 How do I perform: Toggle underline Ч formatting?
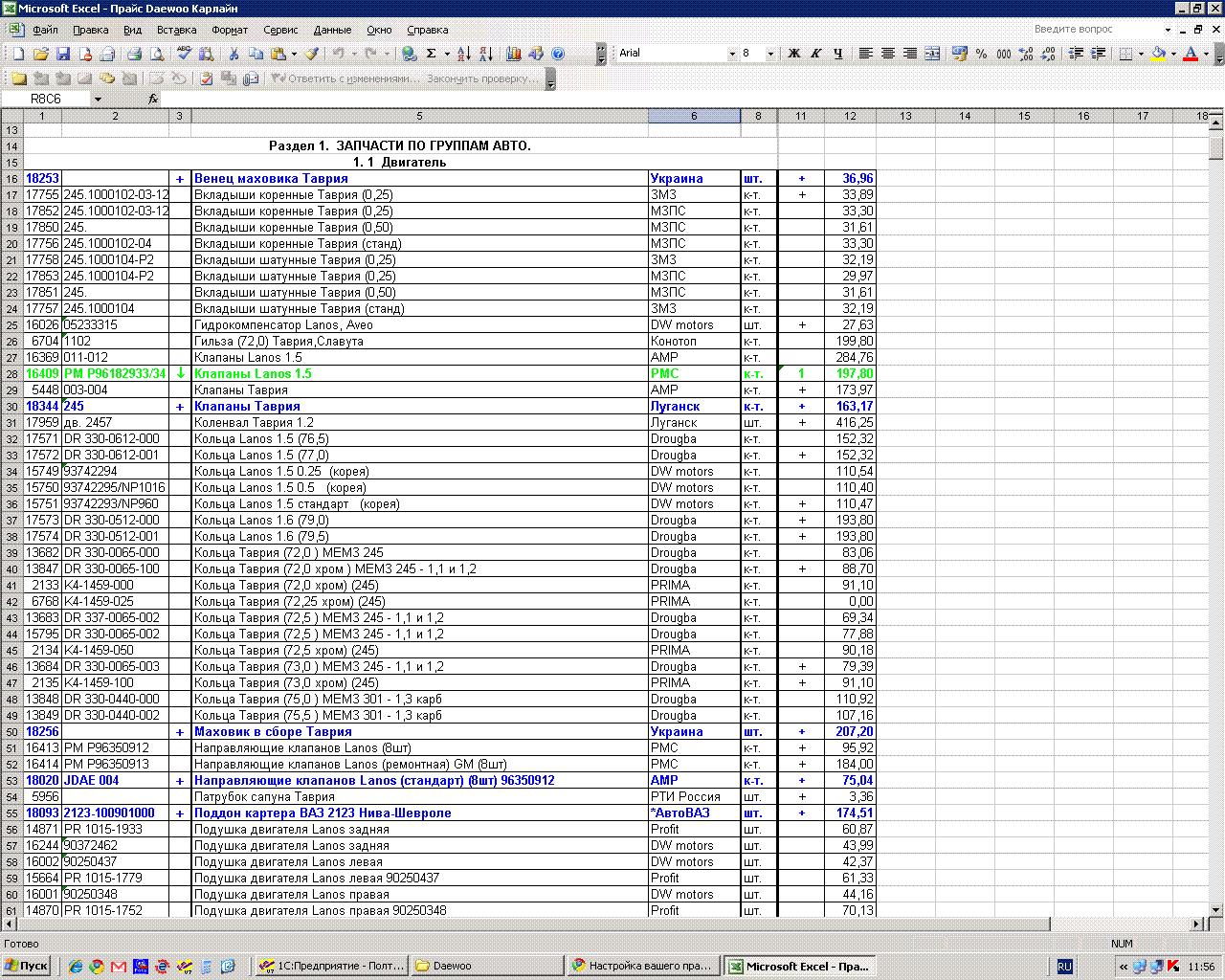coord(838,54)
